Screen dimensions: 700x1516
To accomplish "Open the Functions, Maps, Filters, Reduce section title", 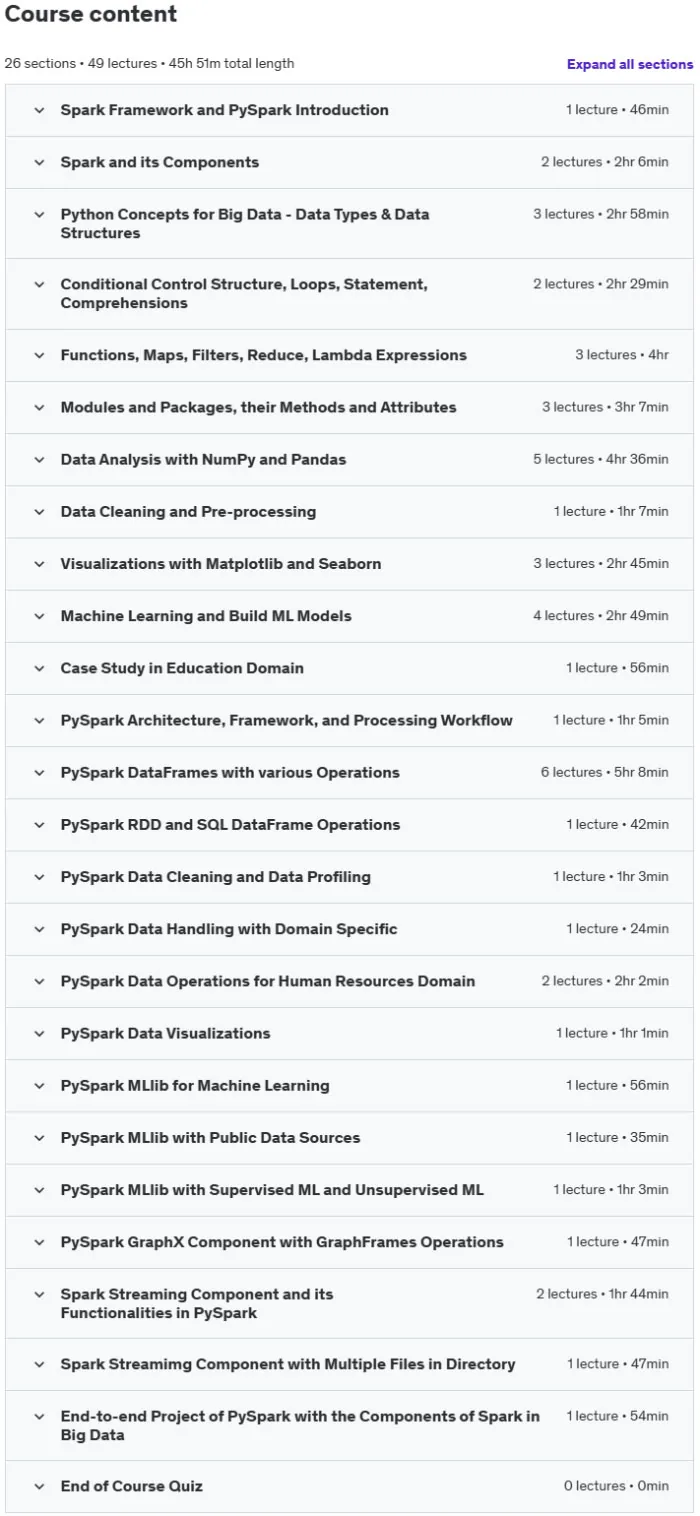I will click(263, 355).
